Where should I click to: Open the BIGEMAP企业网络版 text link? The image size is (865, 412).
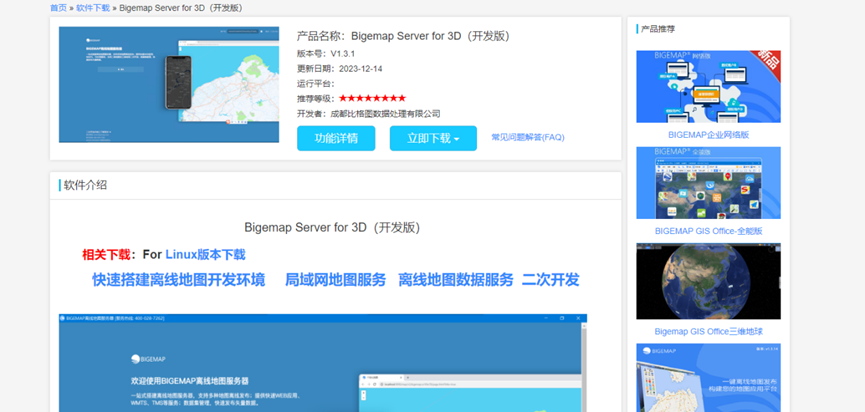click(x=708, y=135)
